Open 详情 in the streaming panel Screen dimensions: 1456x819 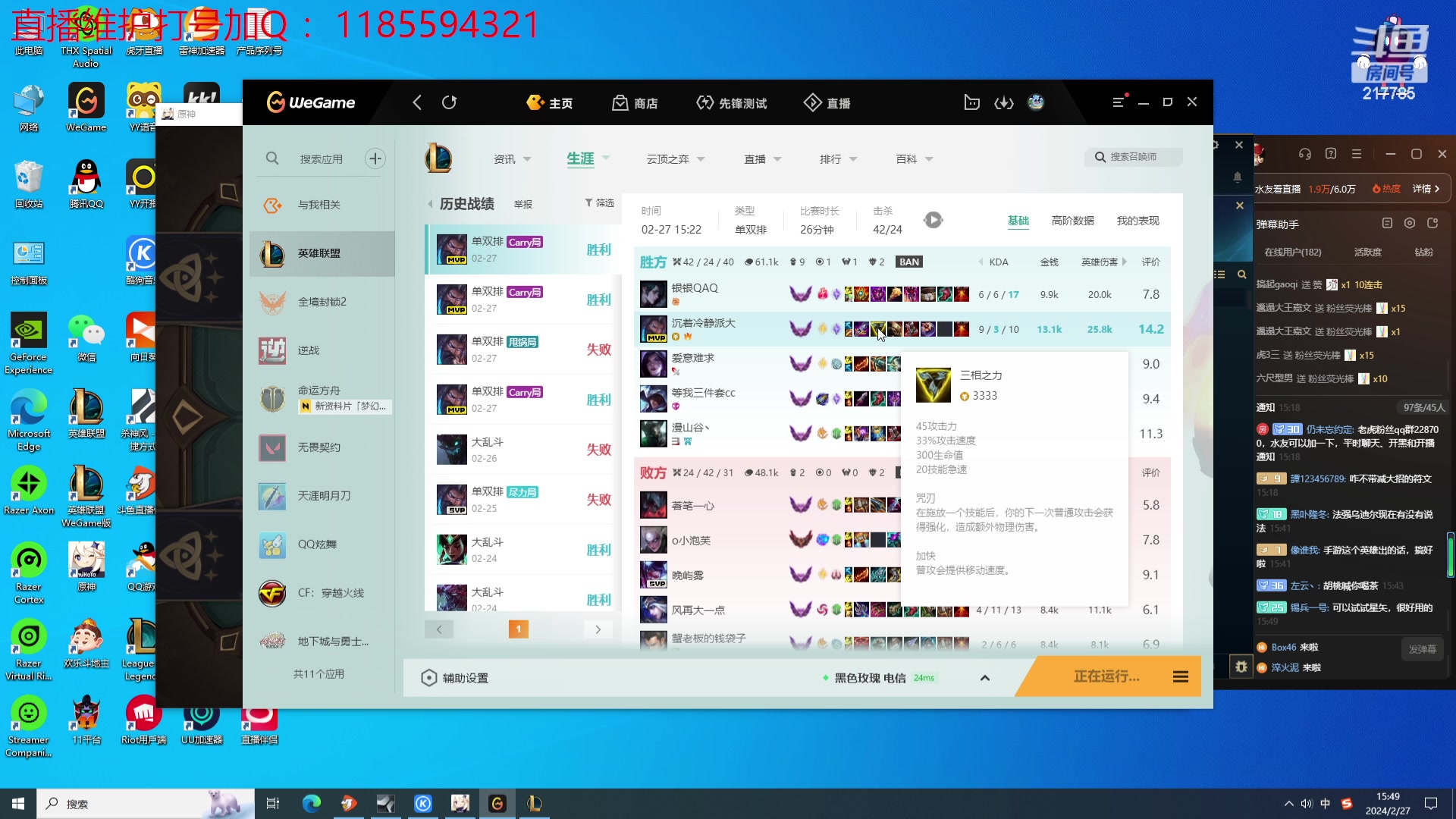pyautogui.click(x=1426, y=189)
